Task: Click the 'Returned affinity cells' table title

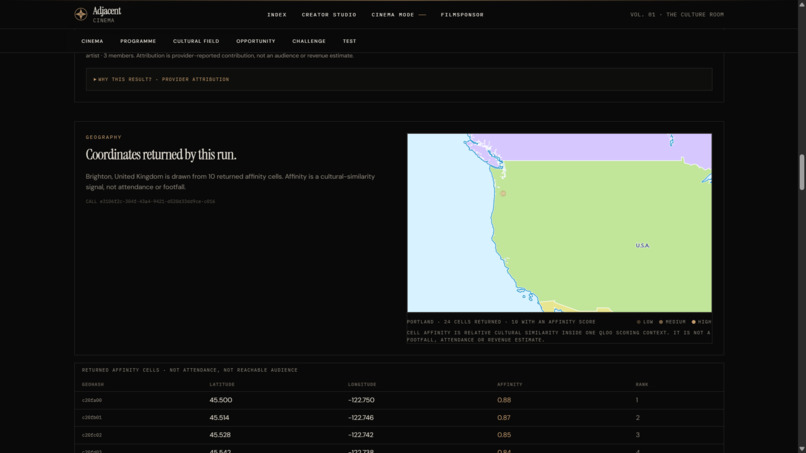Action: click(x=189, y=370)
